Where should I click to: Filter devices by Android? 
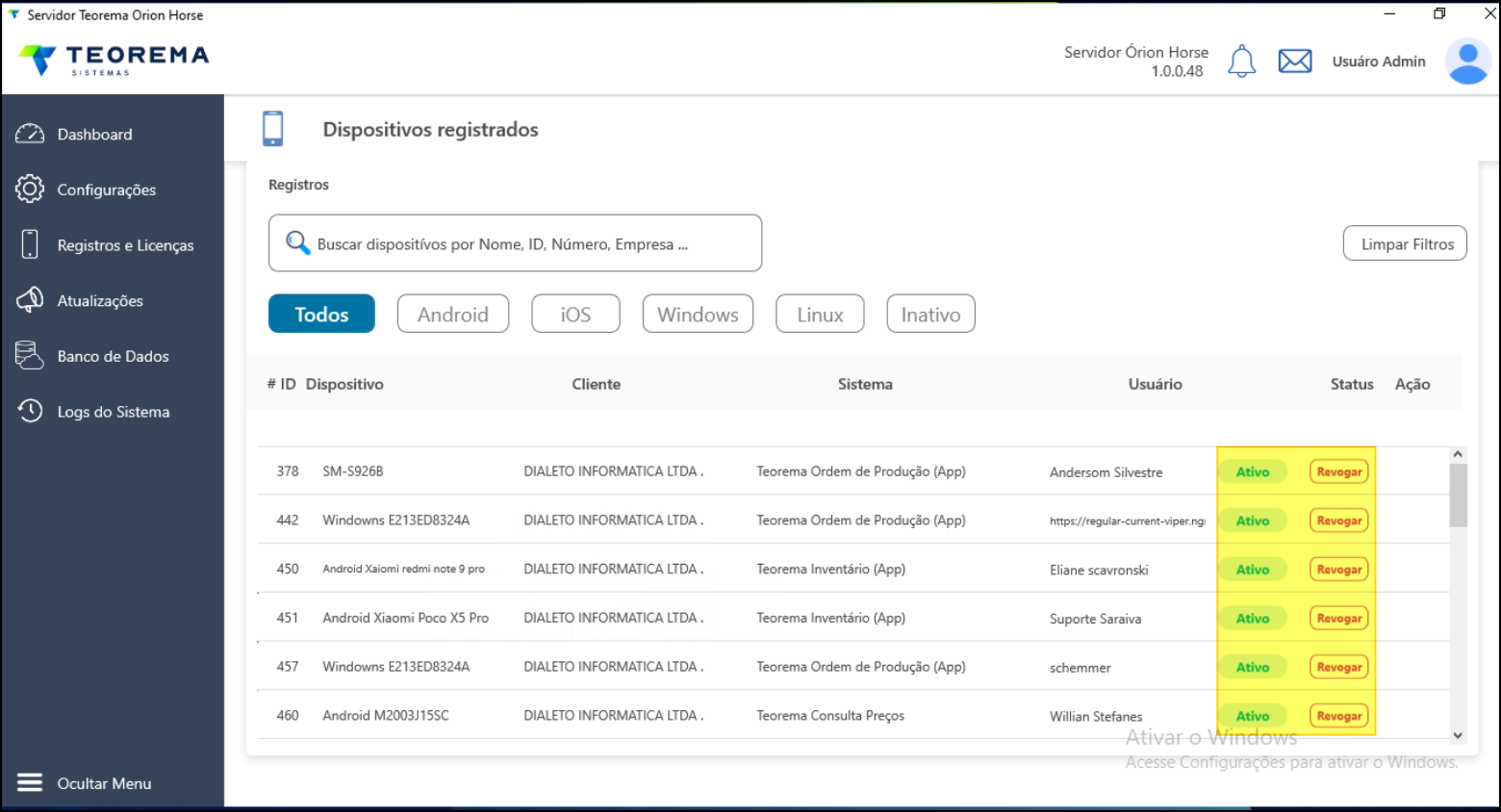[x=453, y=314]
